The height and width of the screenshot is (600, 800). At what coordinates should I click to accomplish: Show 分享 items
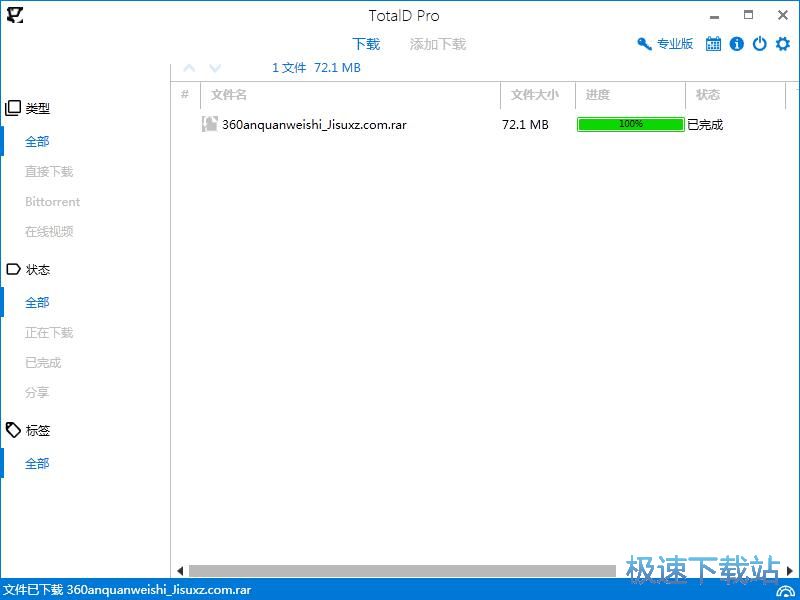(x=37, y=392)
